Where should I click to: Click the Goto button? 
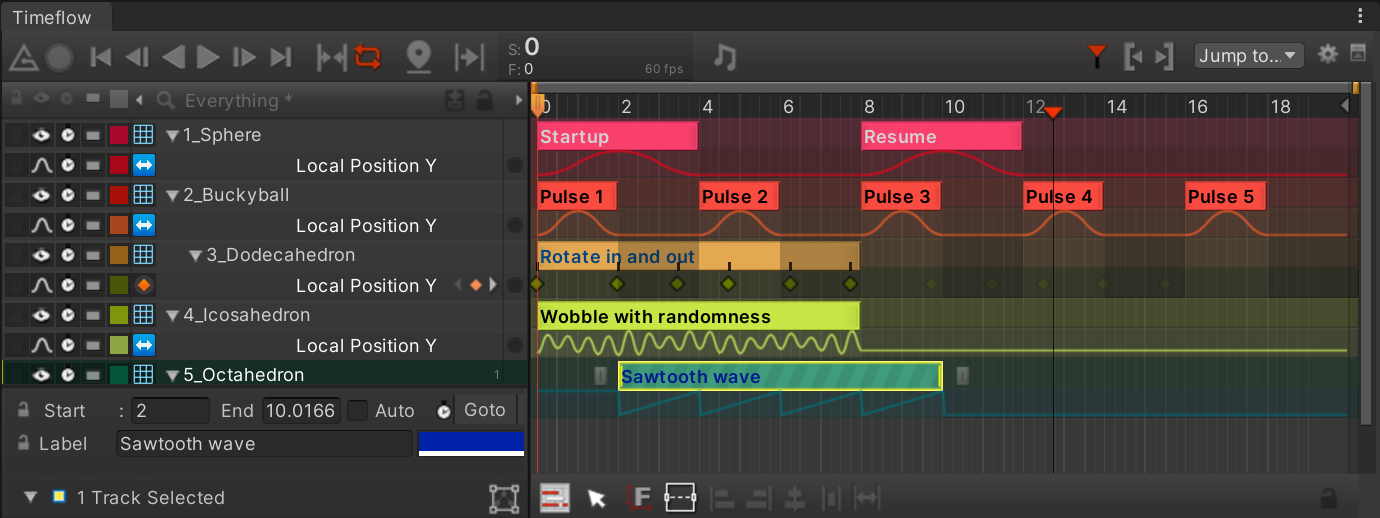click(485, 410)
